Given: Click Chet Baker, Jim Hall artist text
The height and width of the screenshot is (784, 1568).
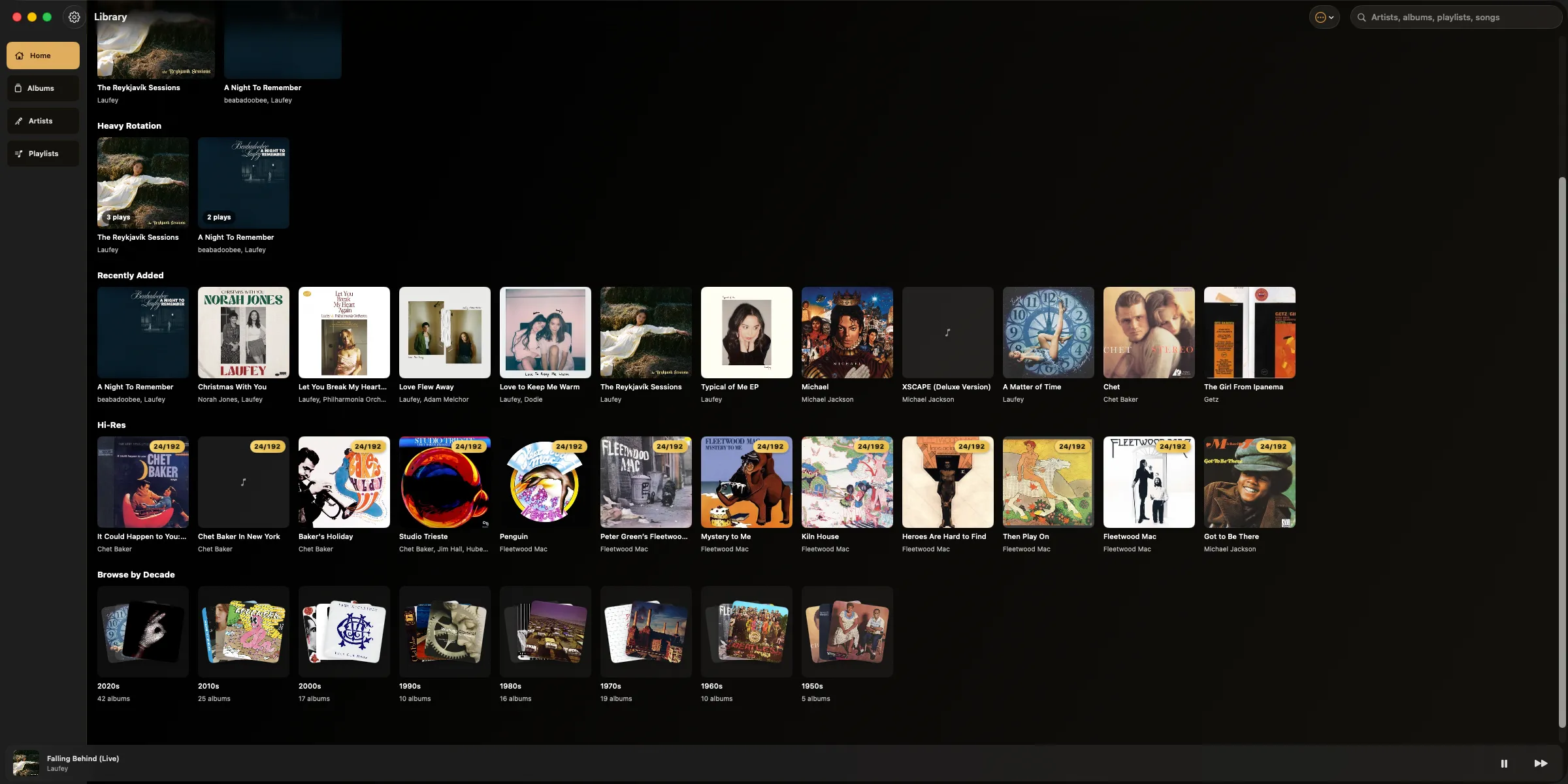Looking at the screenshot, I should (444, 549).
